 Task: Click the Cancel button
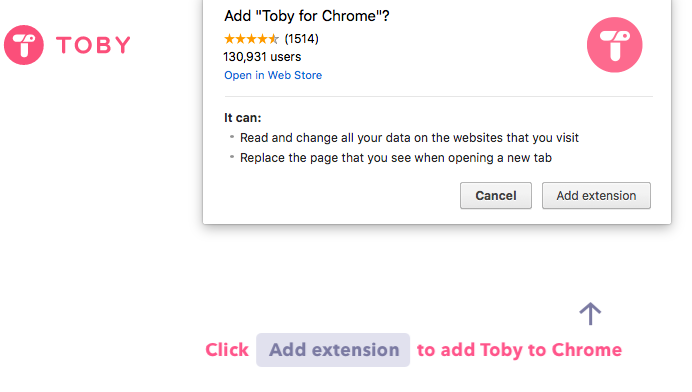pos(496,196)
